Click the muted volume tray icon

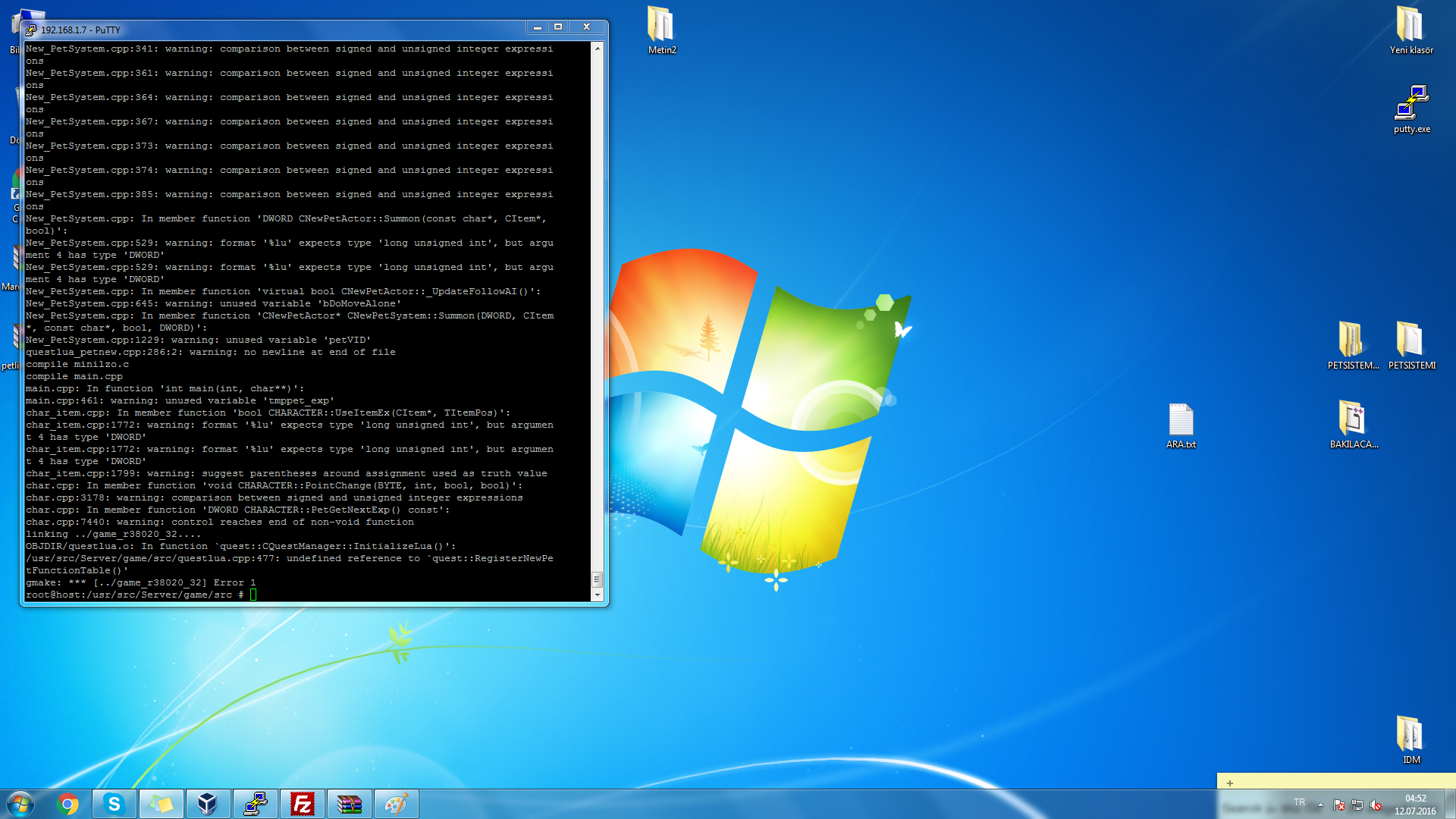[x=1376, y=805]
